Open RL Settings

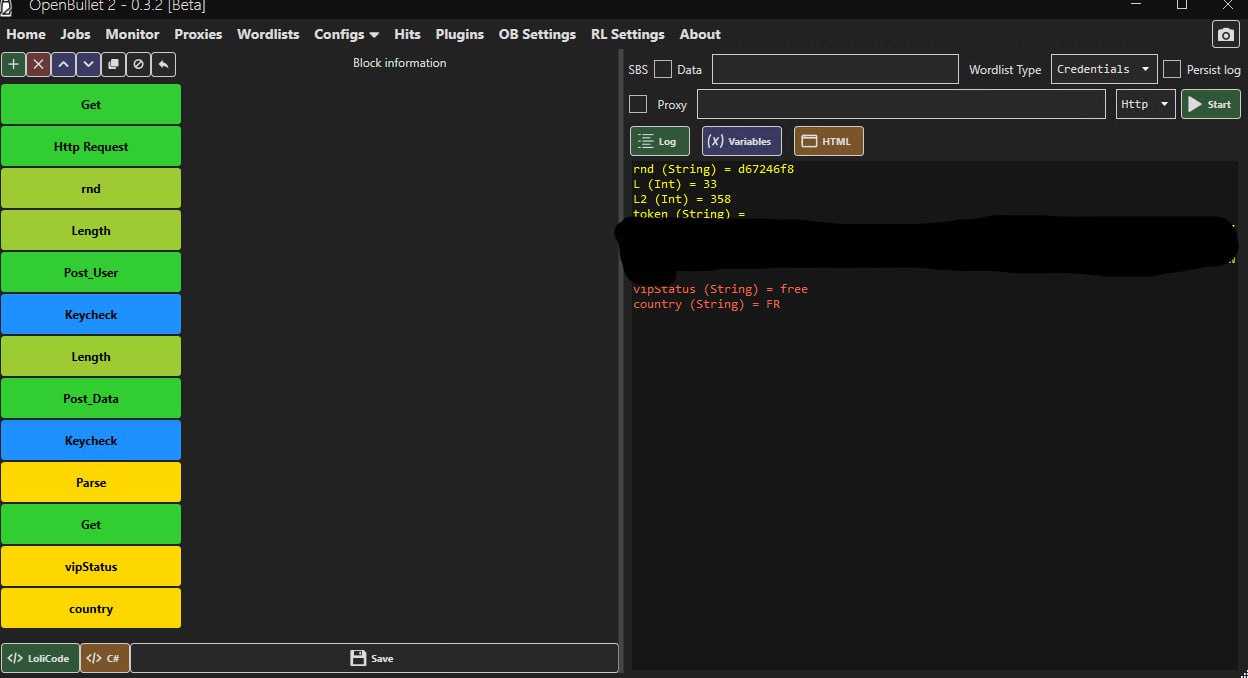coord(627,34)
